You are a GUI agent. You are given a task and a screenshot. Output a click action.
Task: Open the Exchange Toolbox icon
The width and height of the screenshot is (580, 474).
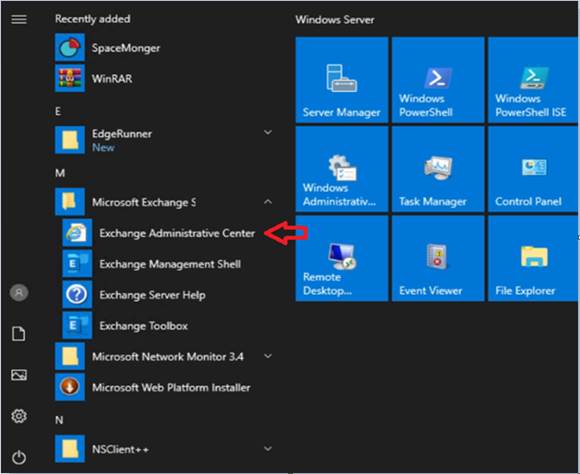[x=77, y=325]
